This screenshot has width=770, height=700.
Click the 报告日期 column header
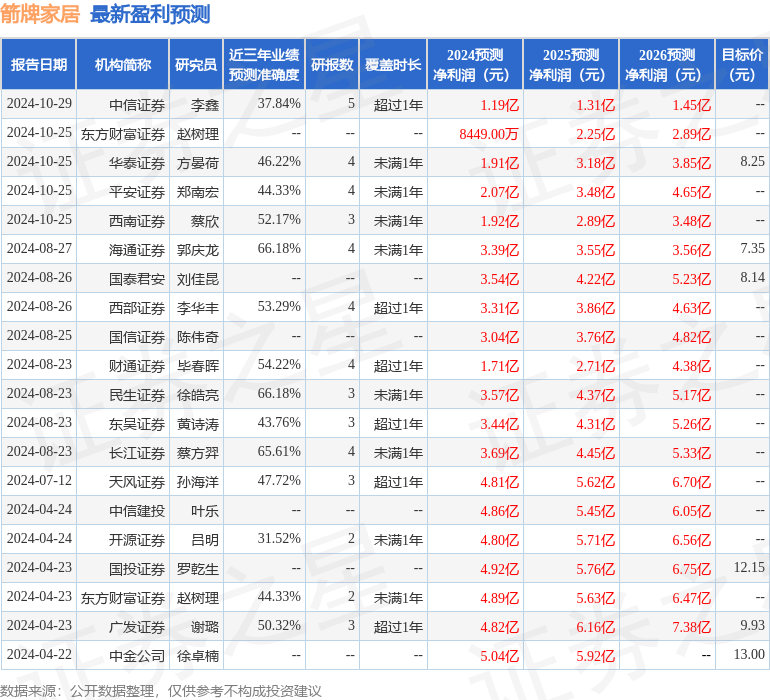click(x=39, y=64)
